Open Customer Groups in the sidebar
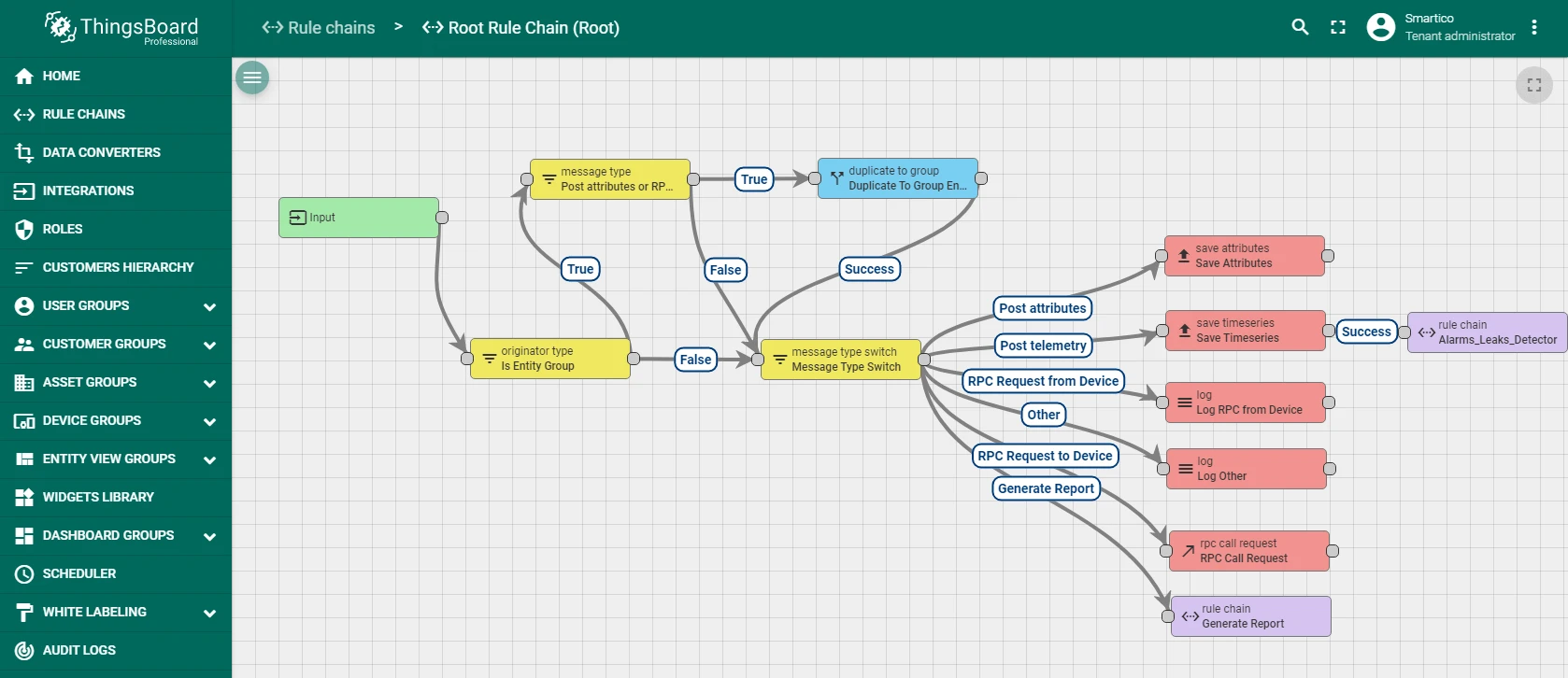Viewport: 1568px width, 678px height. tap(116, 345)
